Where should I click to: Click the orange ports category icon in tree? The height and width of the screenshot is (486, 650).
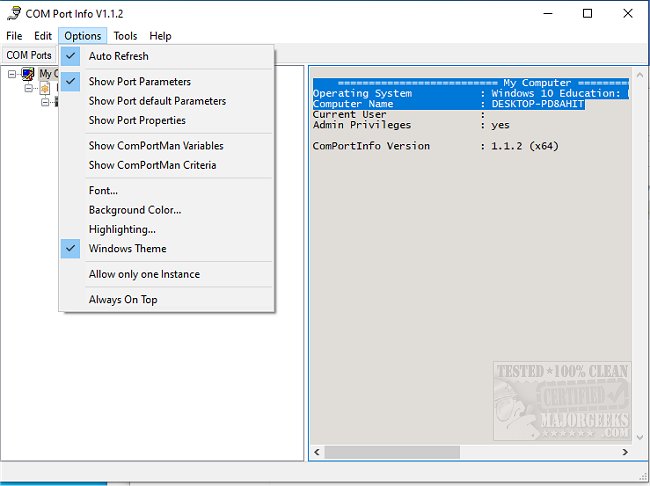[x=45, y=88]
